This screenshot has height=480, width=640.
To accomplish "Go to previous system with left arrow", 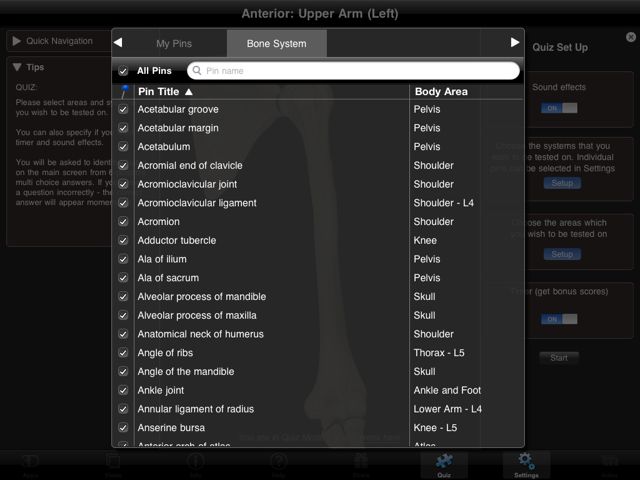I will click(118, 42).
